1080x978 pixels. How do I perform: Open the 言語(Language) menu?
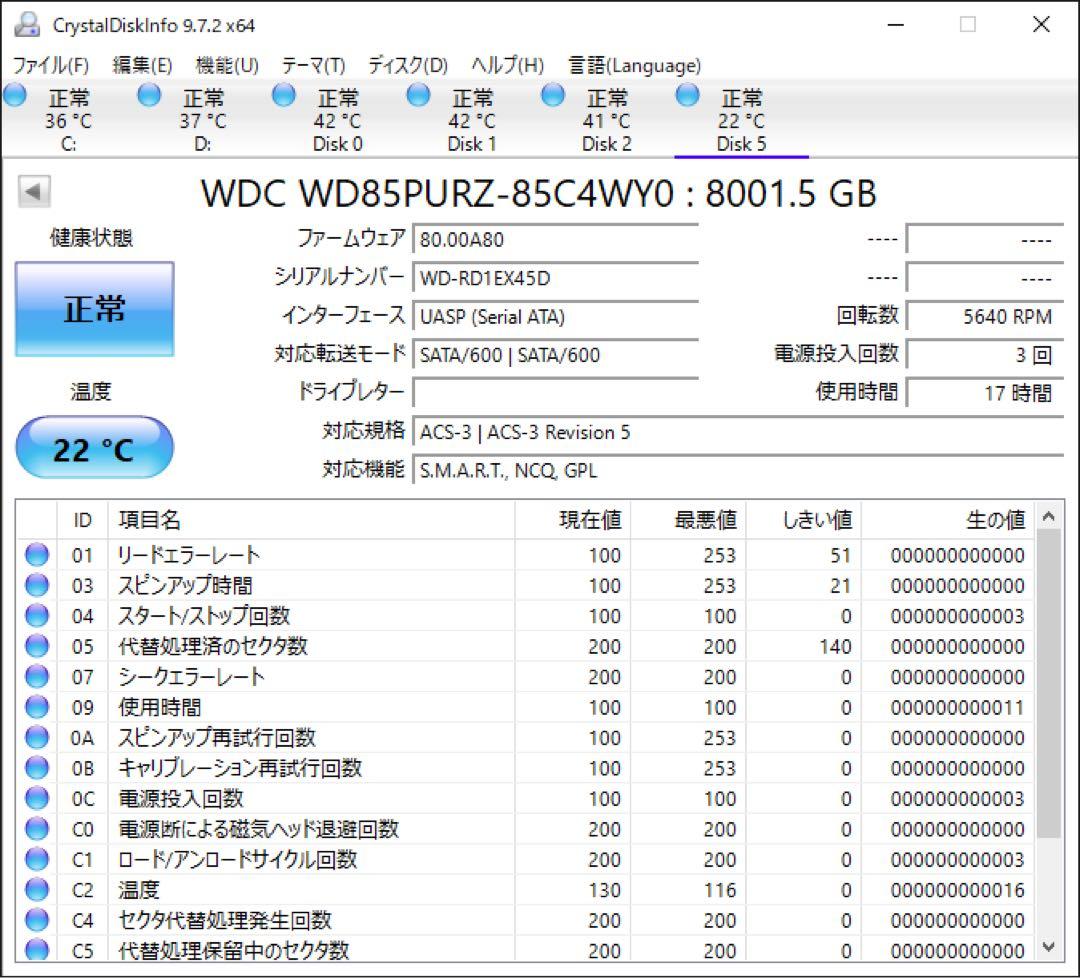pyautogui.click(x=633, y=65)
